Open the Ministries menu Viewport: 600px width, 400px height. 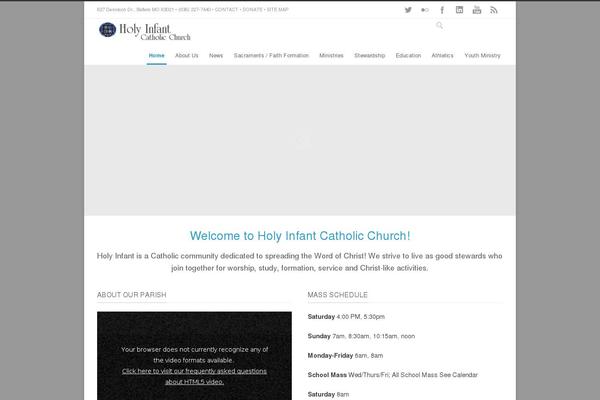tap(331, 56)
